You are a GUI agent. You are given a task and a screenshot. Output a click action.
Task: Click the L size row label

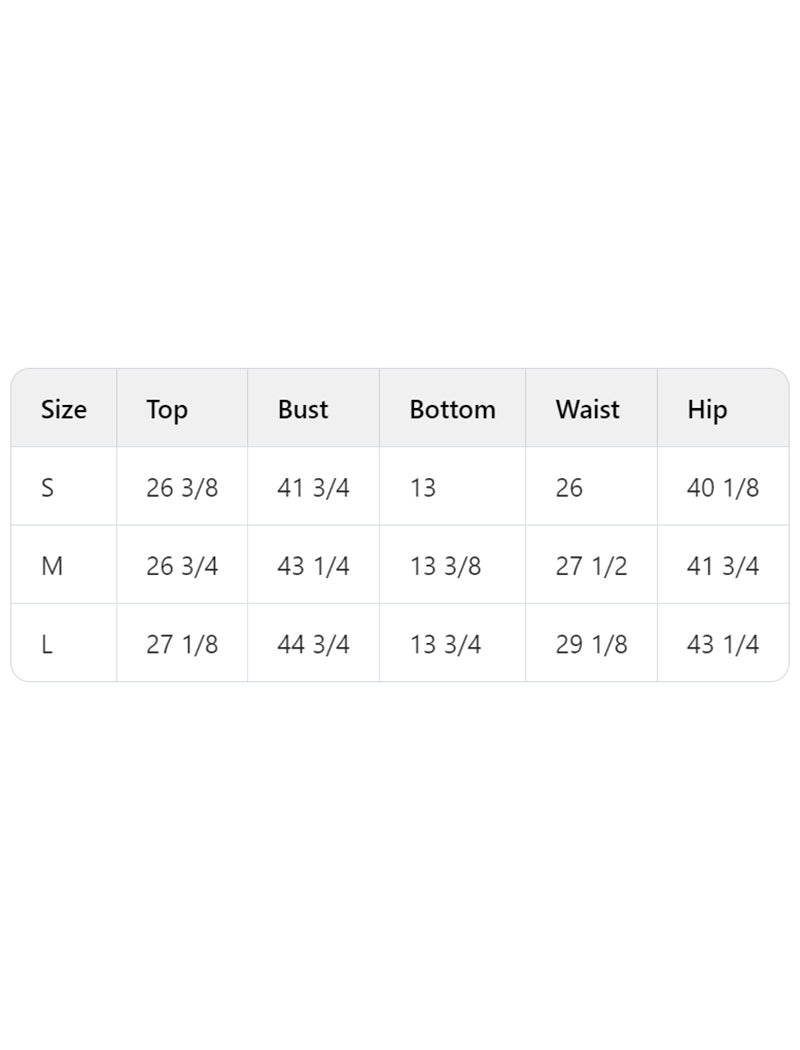click(46, 644)
